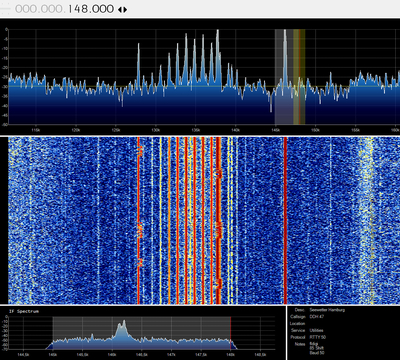Screen dimensions: 400x360
Task: Click the red tuning line in the spectrum
Action: pyautogui.click(x=299, y=77)
